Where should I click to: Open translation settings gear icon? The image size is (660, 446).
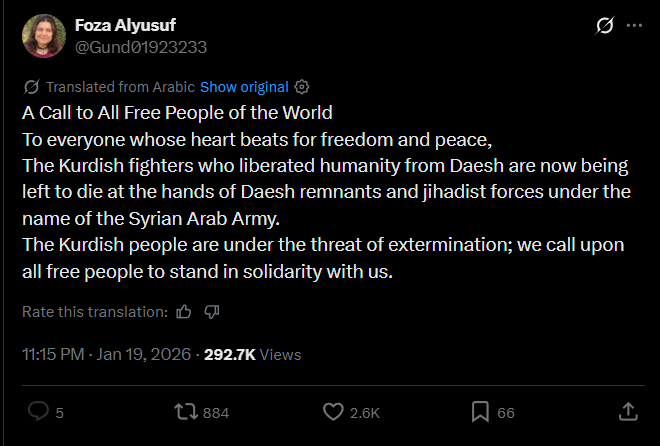(303, 87)
